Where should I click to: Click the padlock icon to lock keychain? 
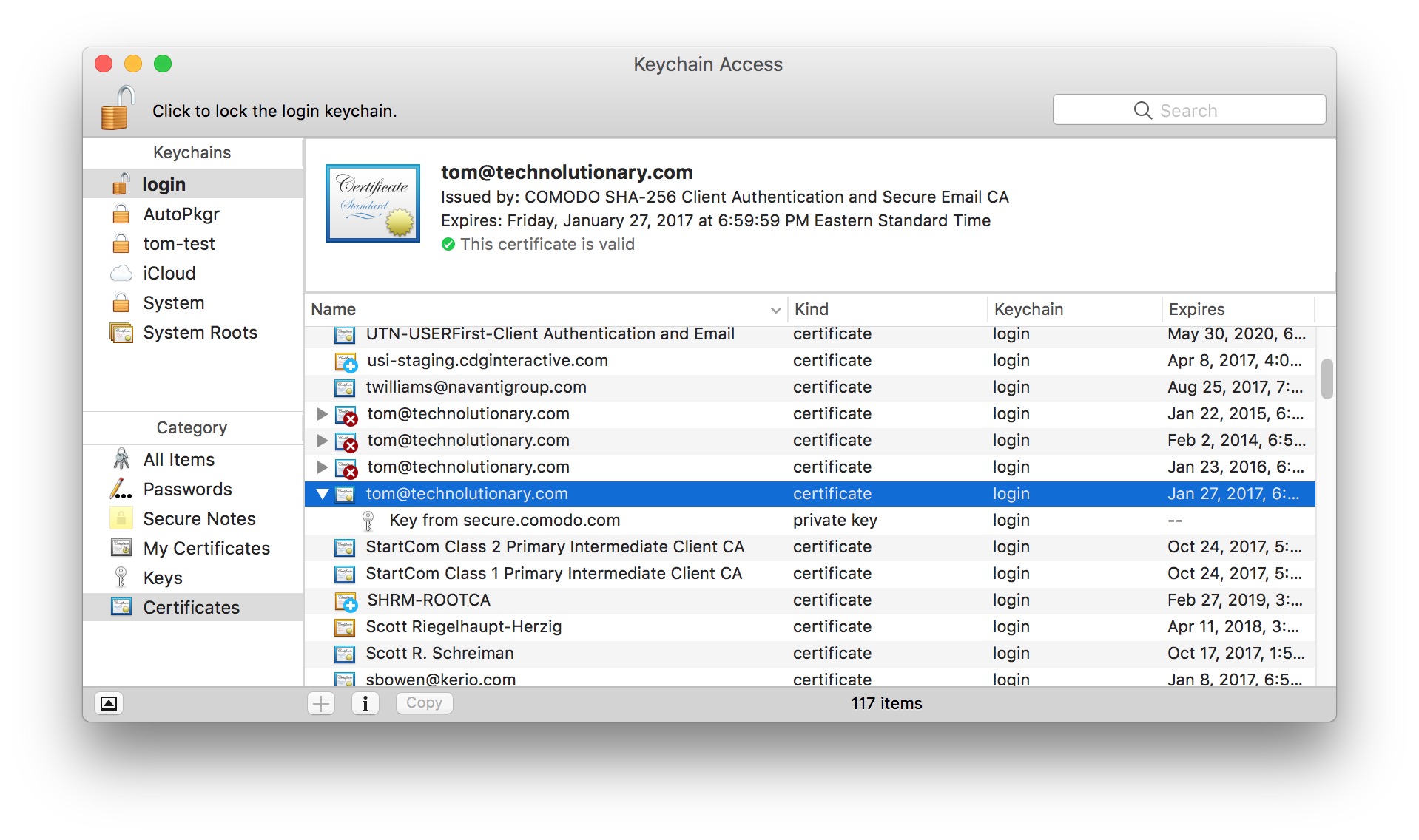point(118,109)
